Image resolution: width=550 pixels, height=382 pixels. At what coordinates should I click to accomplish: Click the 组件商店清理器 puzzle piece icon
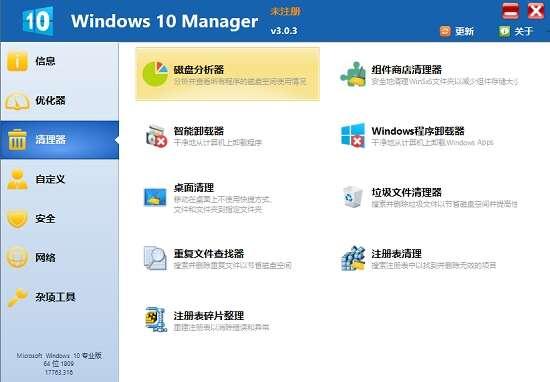point(353,74)
